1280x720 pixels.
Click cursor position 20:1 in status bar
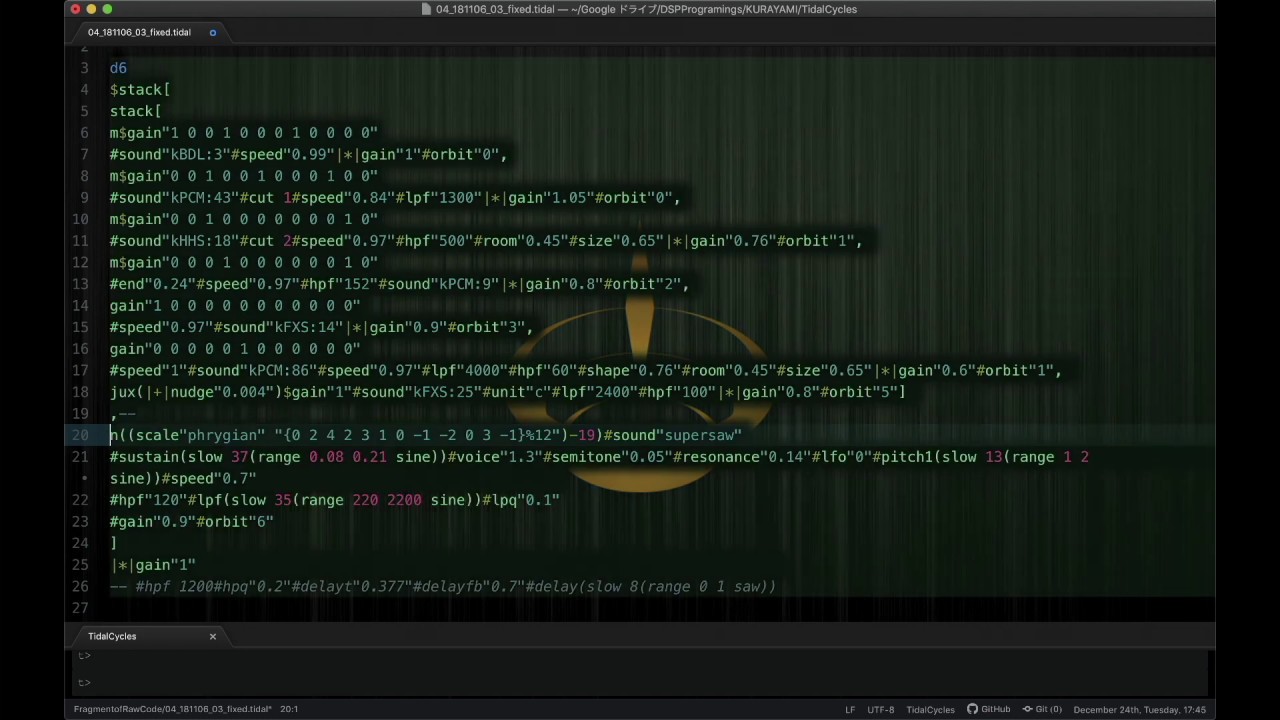click(x=289, y=709)
